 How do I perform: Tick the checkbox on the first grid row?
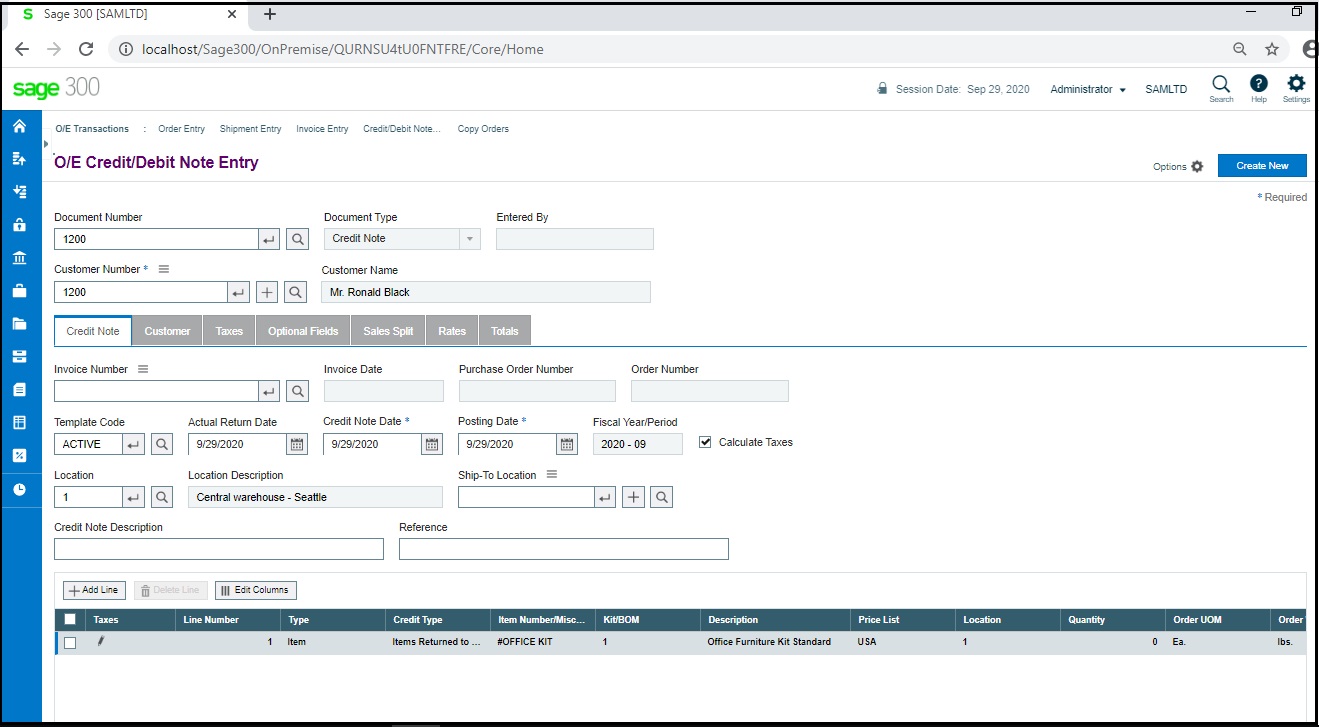click(x=70, y=641)
